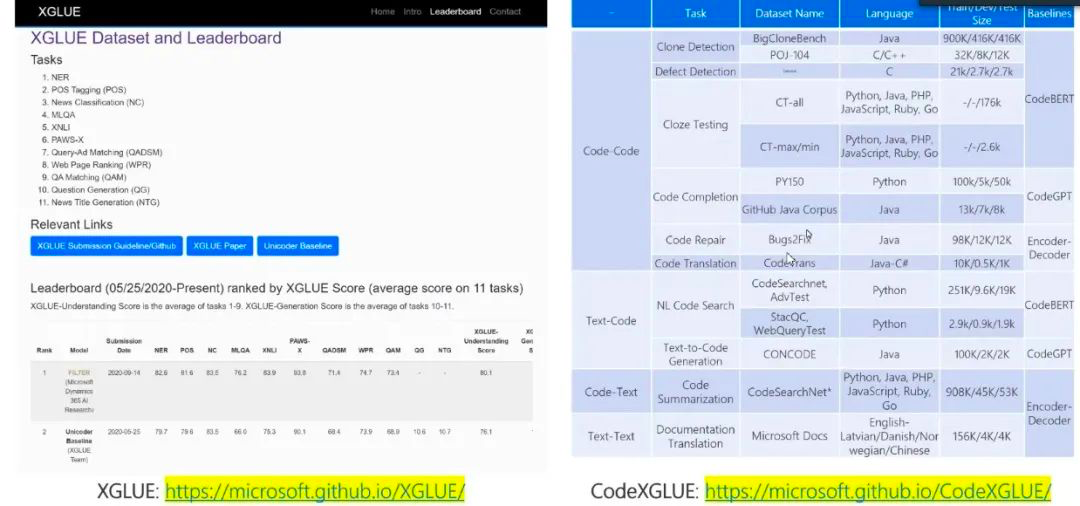Select the PY150 dataset cell
1080x506 pixels.
(789, 182)
